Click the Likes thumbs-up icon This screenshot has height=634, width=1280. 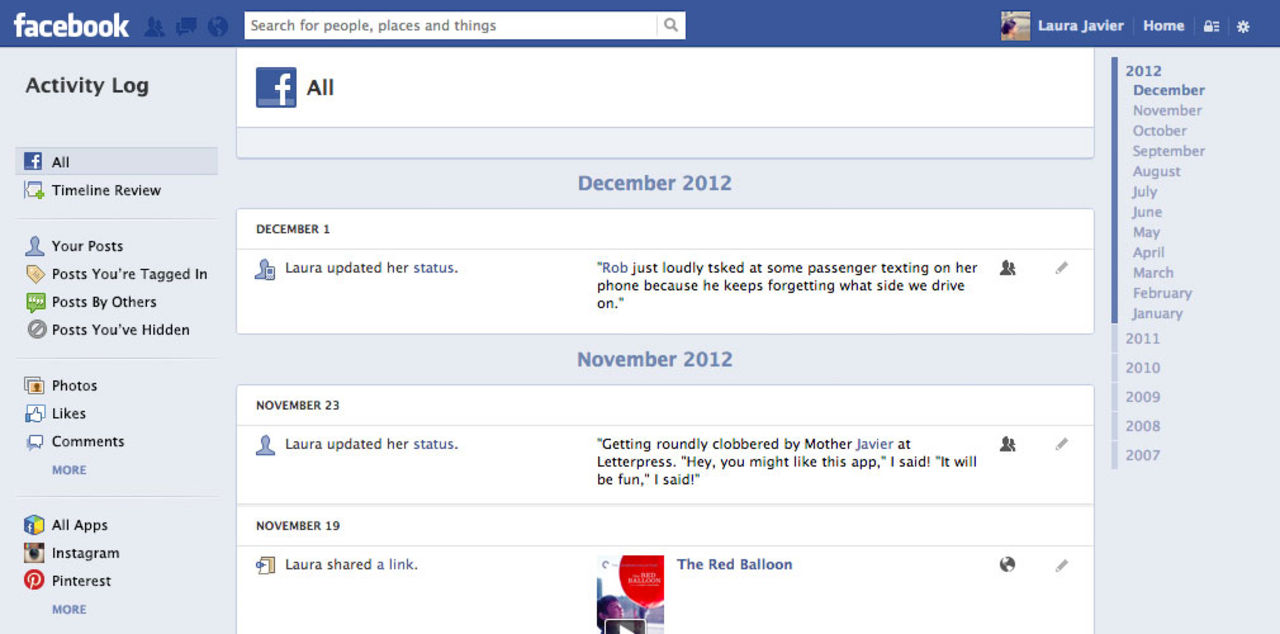pyautogui.click(x=34, y=414)
